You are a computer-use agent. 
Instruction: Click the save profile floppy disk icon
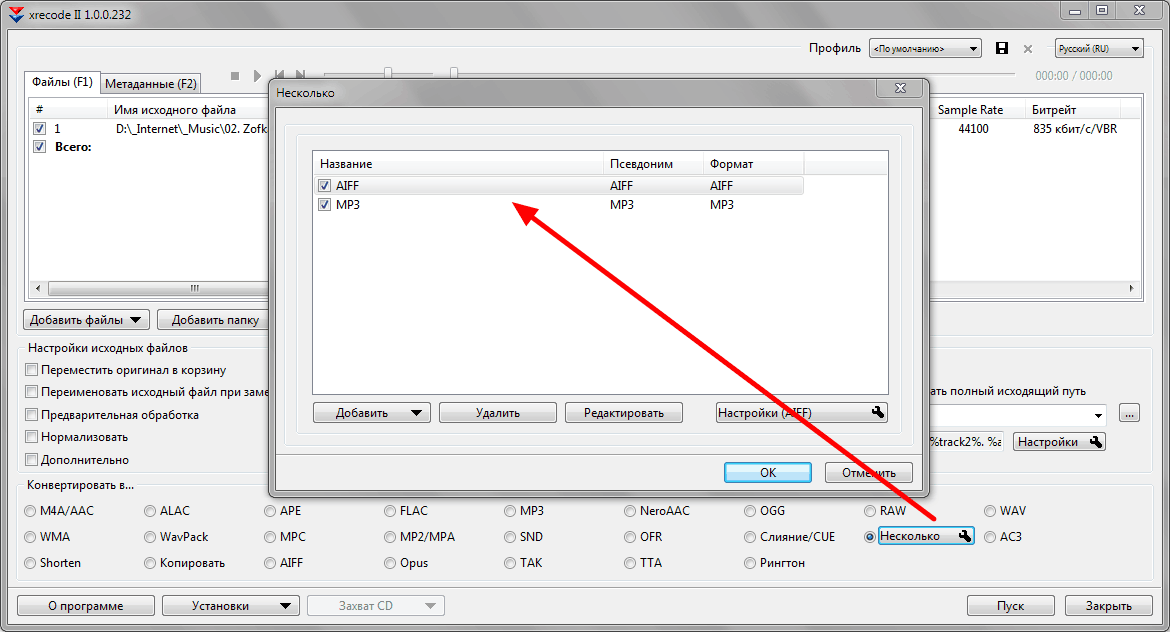1002,48
